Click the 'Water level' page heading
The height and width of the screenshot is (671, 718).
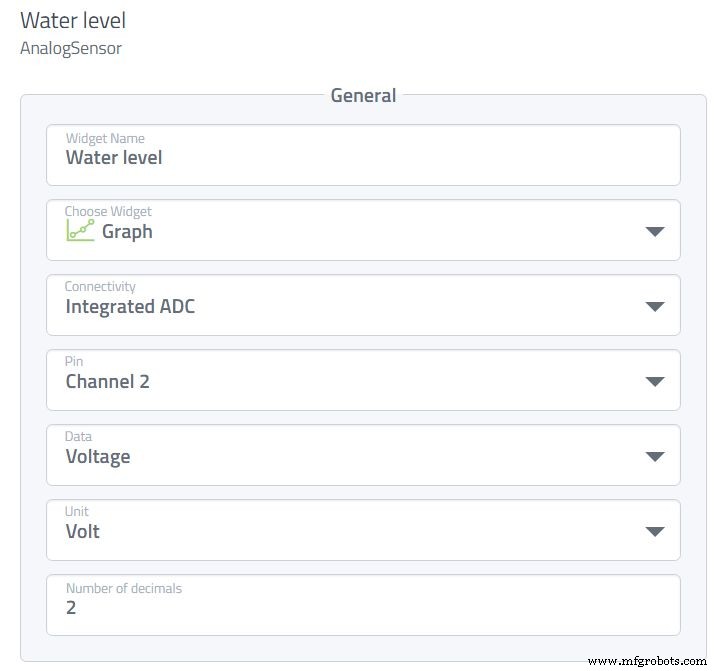73,20
